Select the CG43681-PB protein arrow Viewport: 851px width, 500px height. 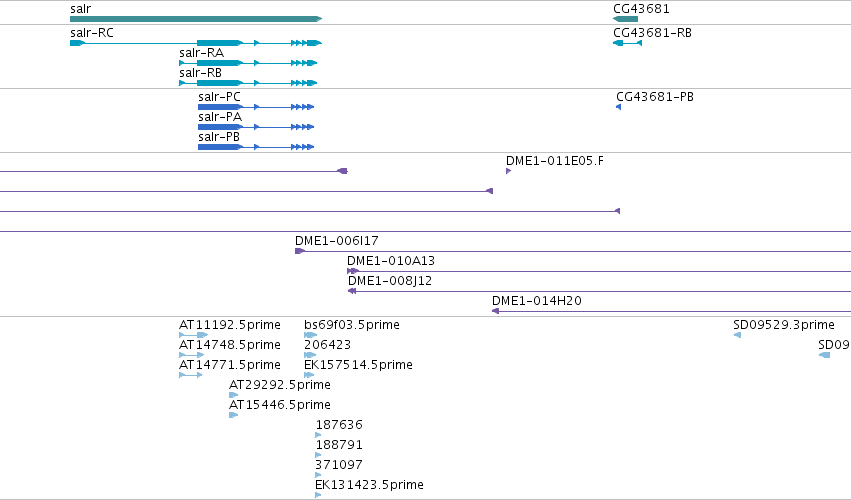(618, 107)
